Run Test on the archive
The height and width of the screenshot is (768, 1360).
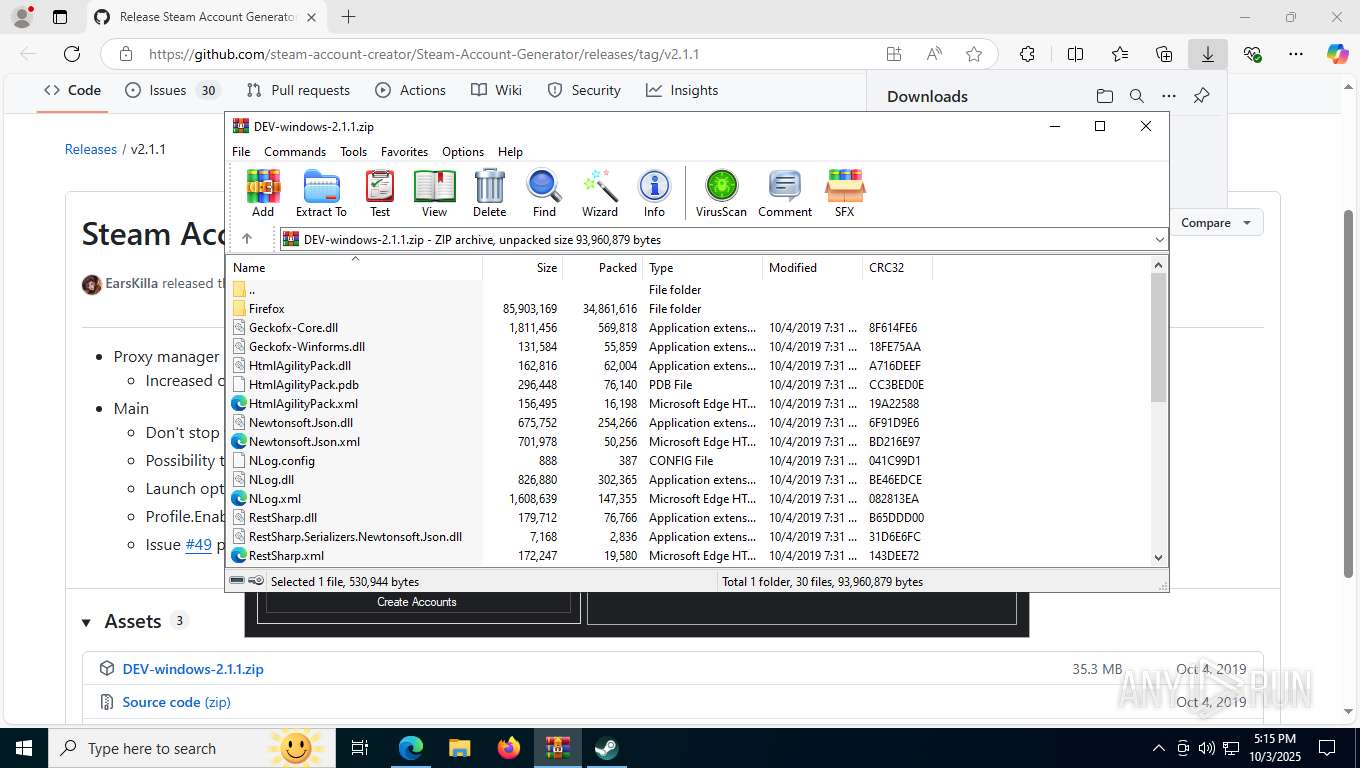click(x=380, y=193)
